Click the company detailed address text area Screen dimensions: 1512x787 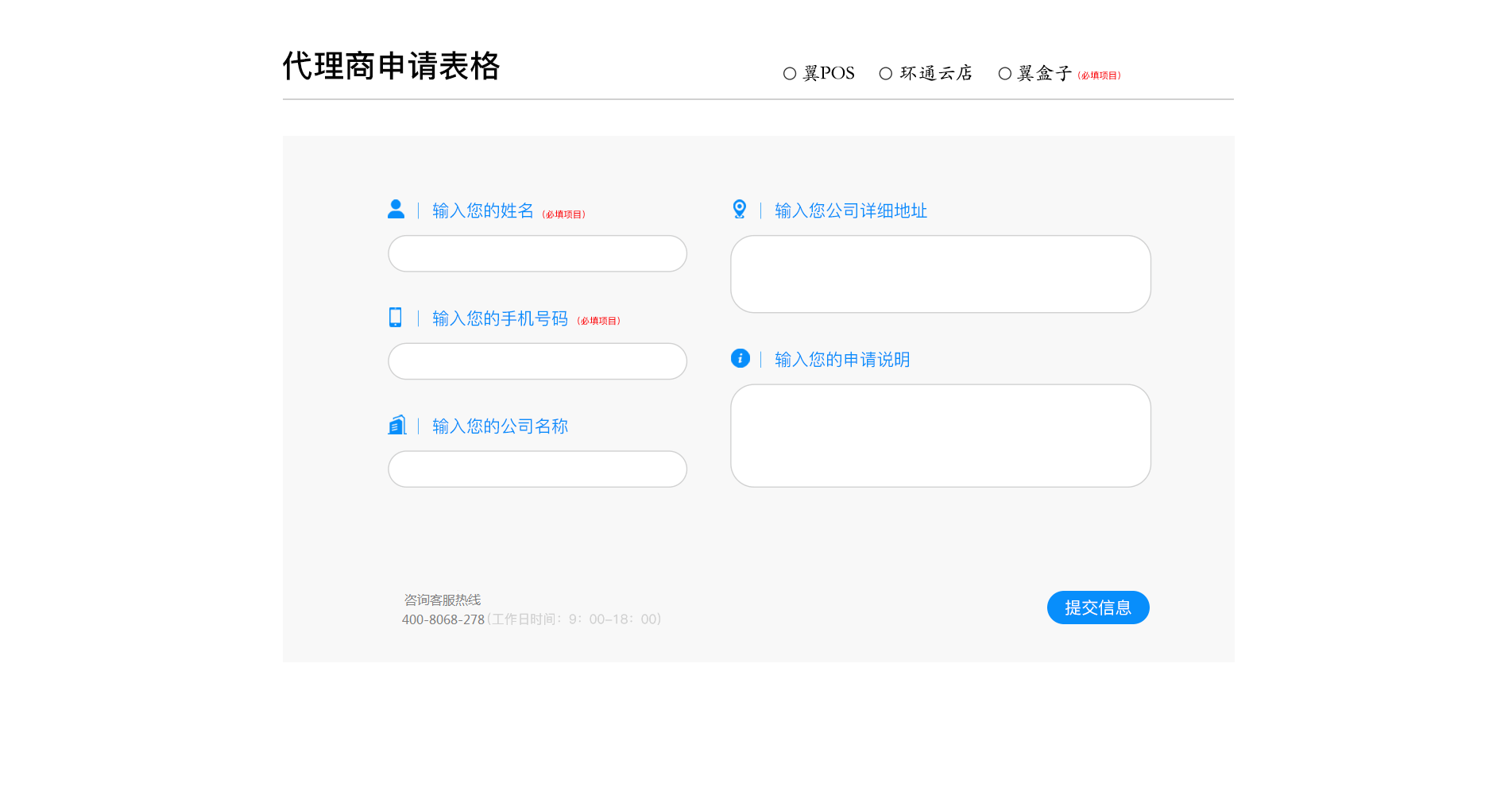pyautogui.click(x=940, y=274)
